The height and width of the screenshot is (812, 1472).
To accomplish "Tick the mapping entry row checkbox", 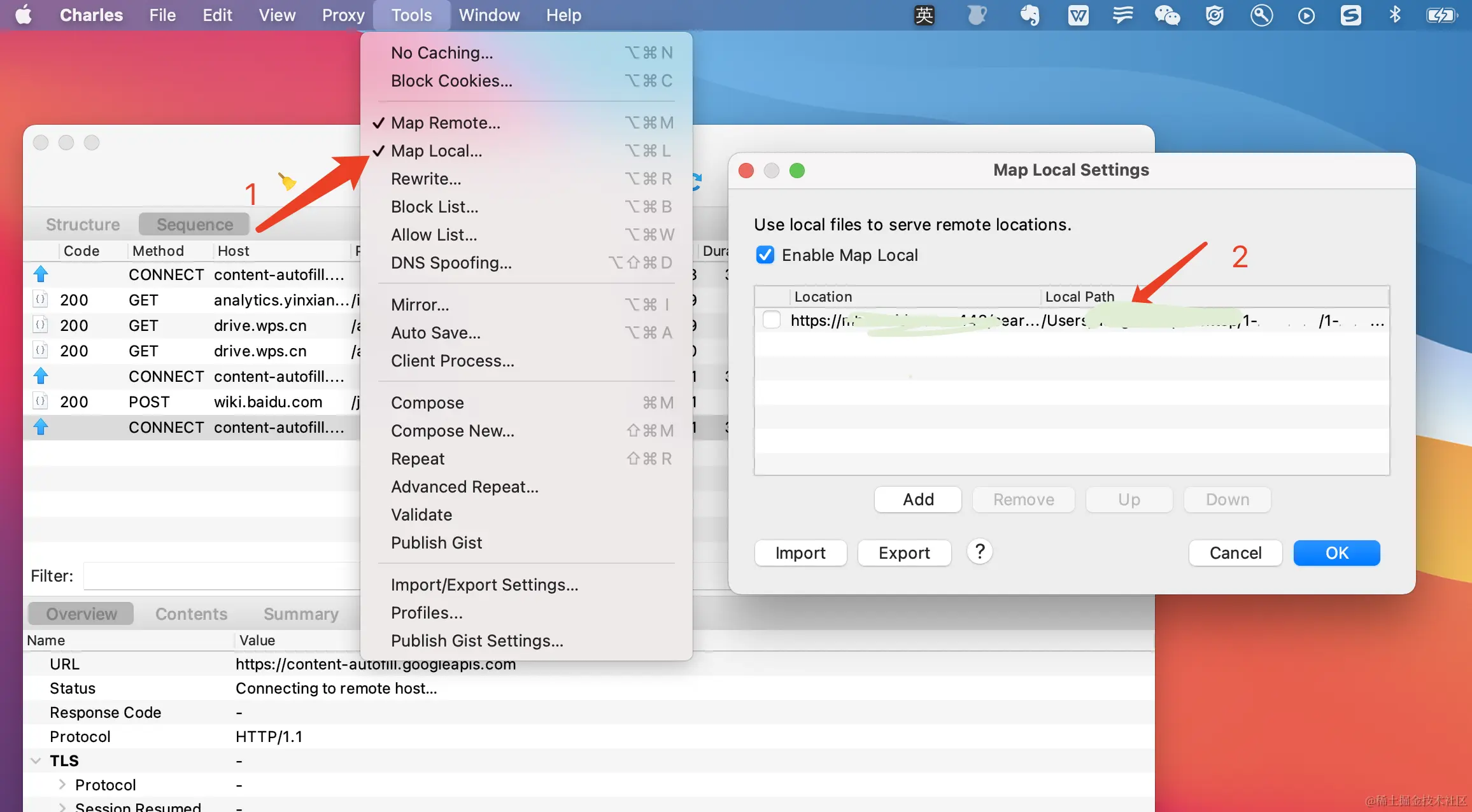I will click(x=771, y=320).
